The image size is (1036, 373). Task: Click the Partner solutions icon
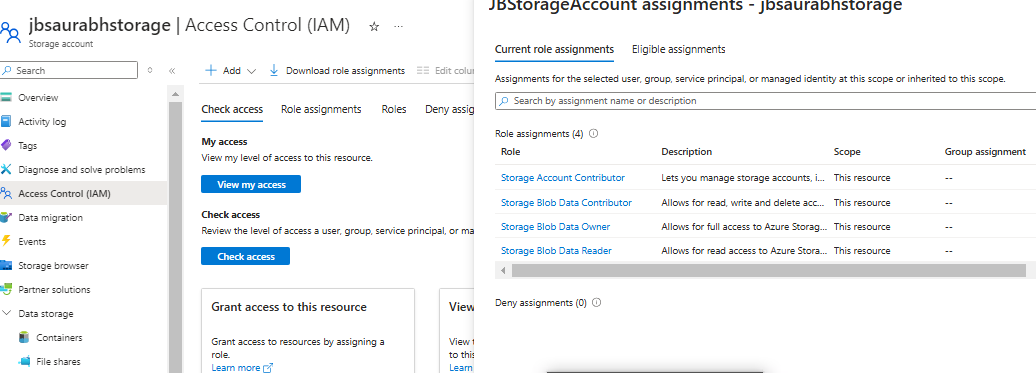point(7,289)
